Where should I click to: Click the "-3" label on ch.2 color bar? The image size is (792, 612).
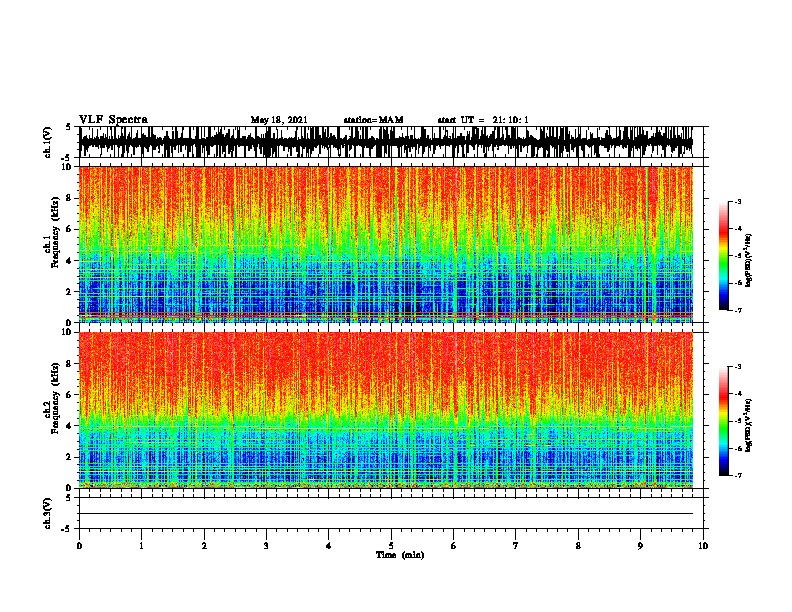point(738,367)
